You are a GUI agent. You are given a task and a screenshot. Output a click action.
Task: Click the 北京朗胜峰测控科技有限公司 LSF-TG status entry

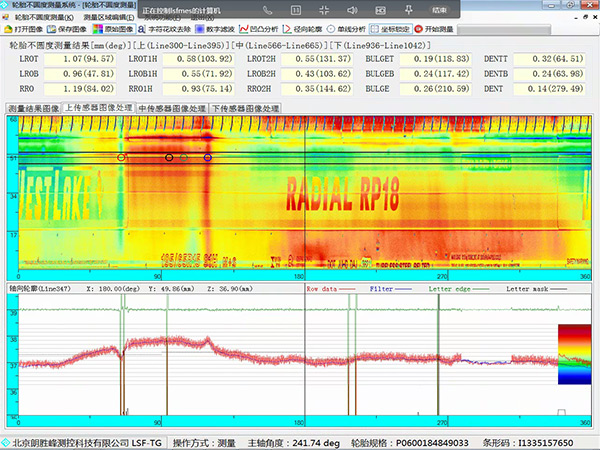(x=87, y=443)
